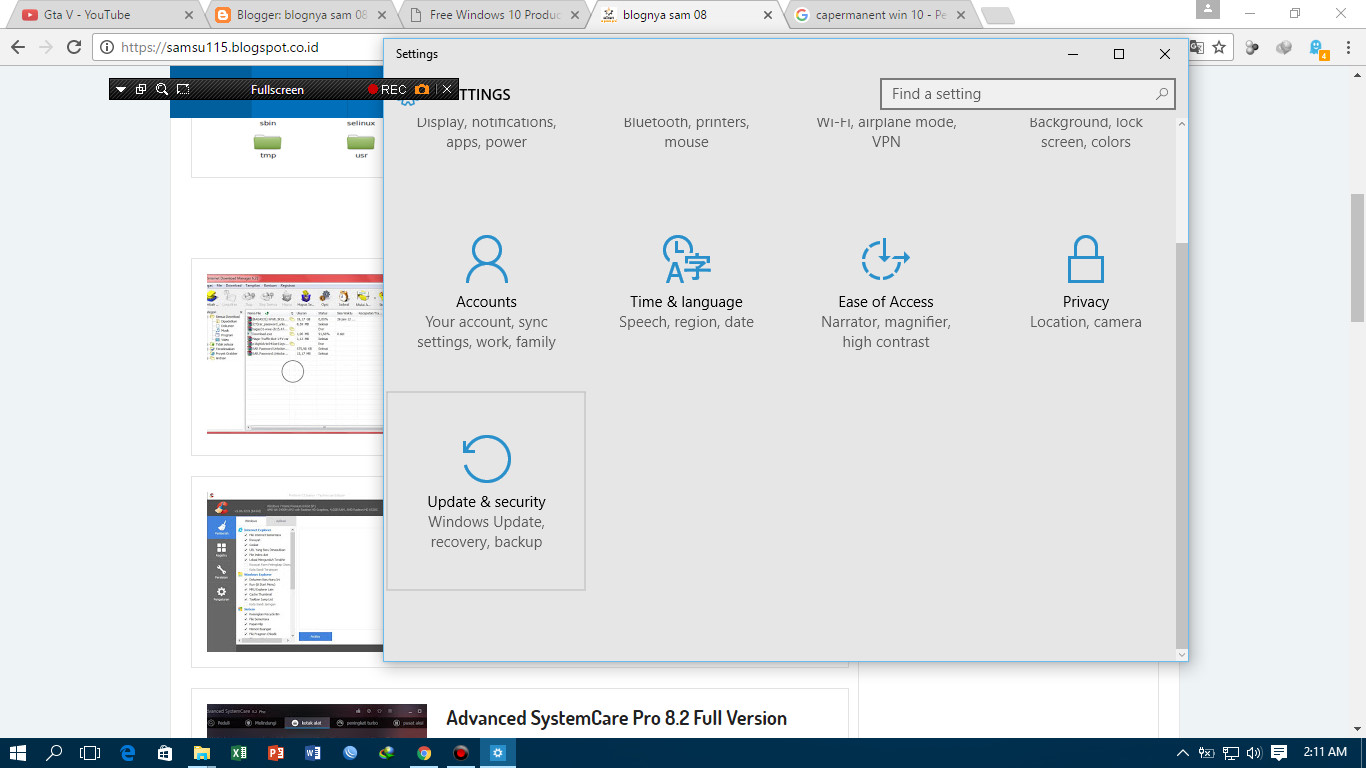Select the region capture tool on recorder toolbar
Image resolution: width=1366 pixels, height=768 pixels.
tap(182, 89)
